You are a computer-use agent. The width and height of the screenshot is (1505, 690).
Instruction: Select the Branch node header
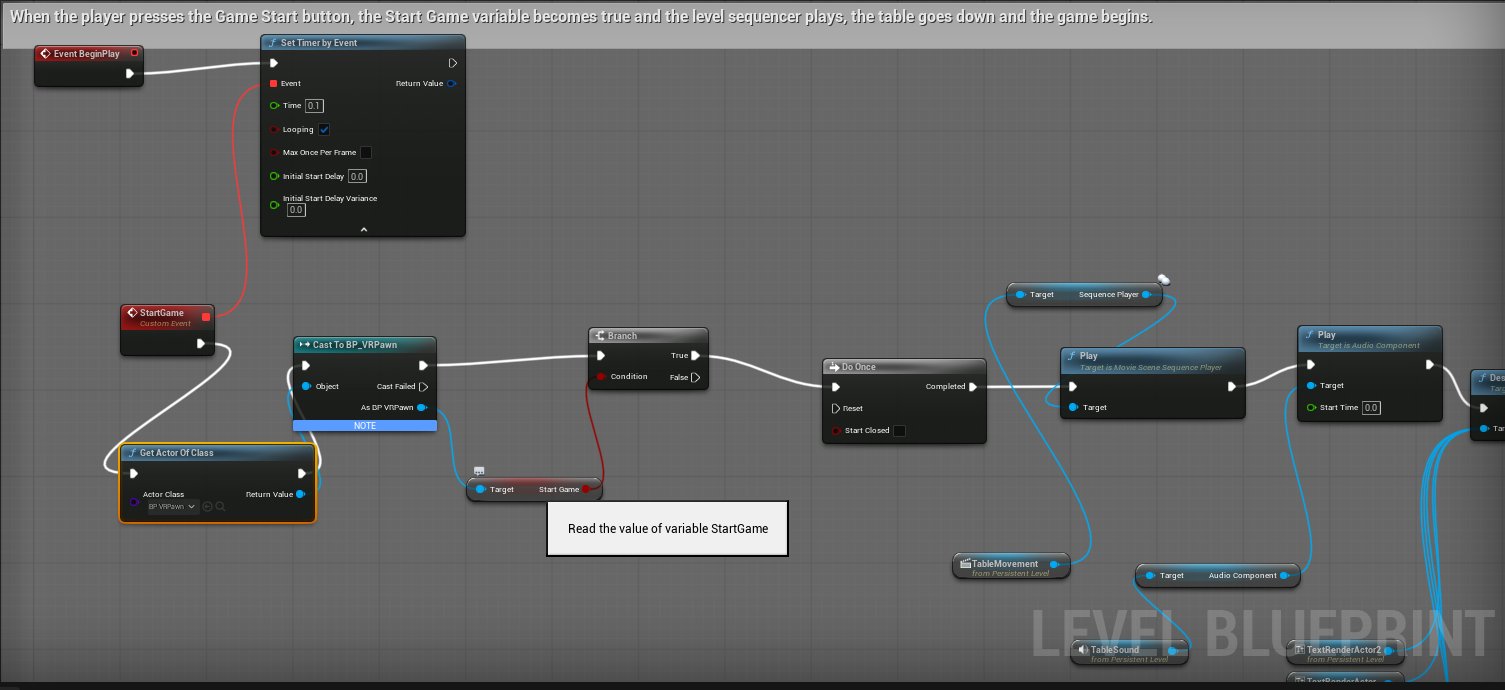click(x=648, y=335)
